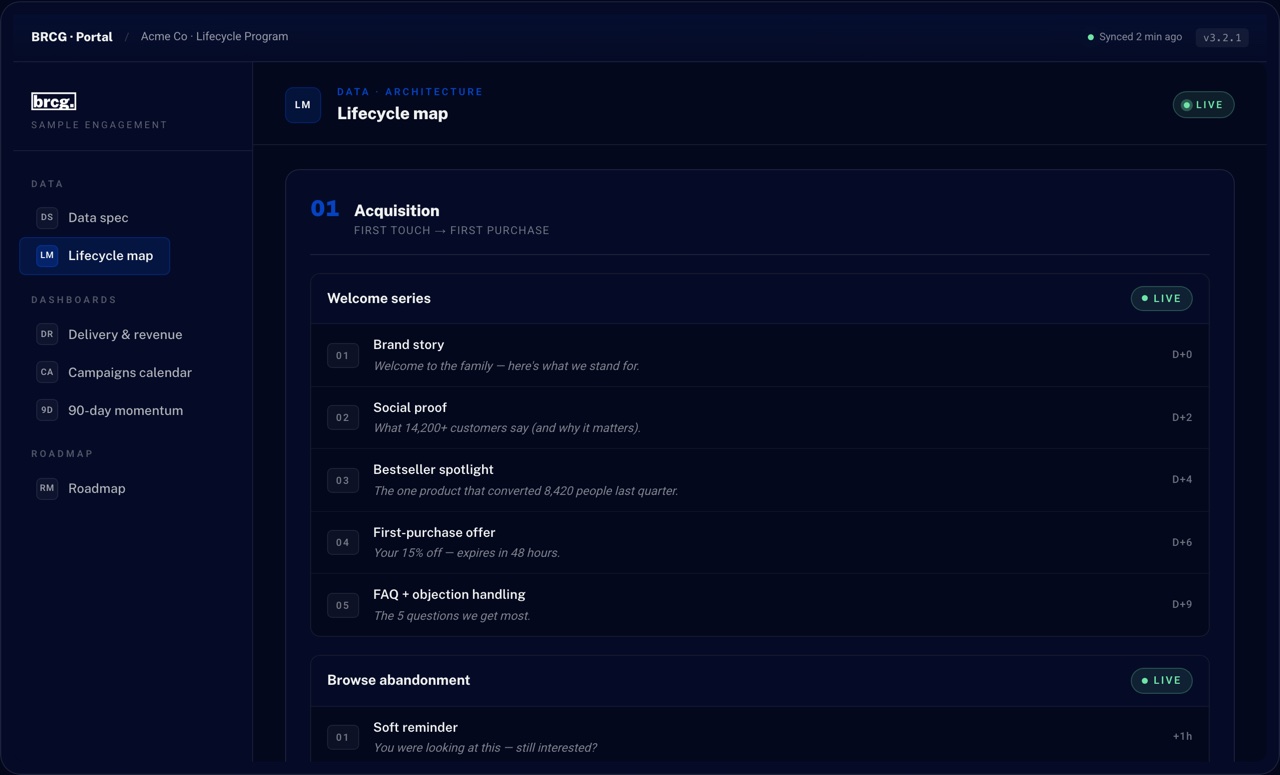Click the green sync status dot in the top bar
This screenshot has height=775, width=1280.
(x=1091, y=37)
